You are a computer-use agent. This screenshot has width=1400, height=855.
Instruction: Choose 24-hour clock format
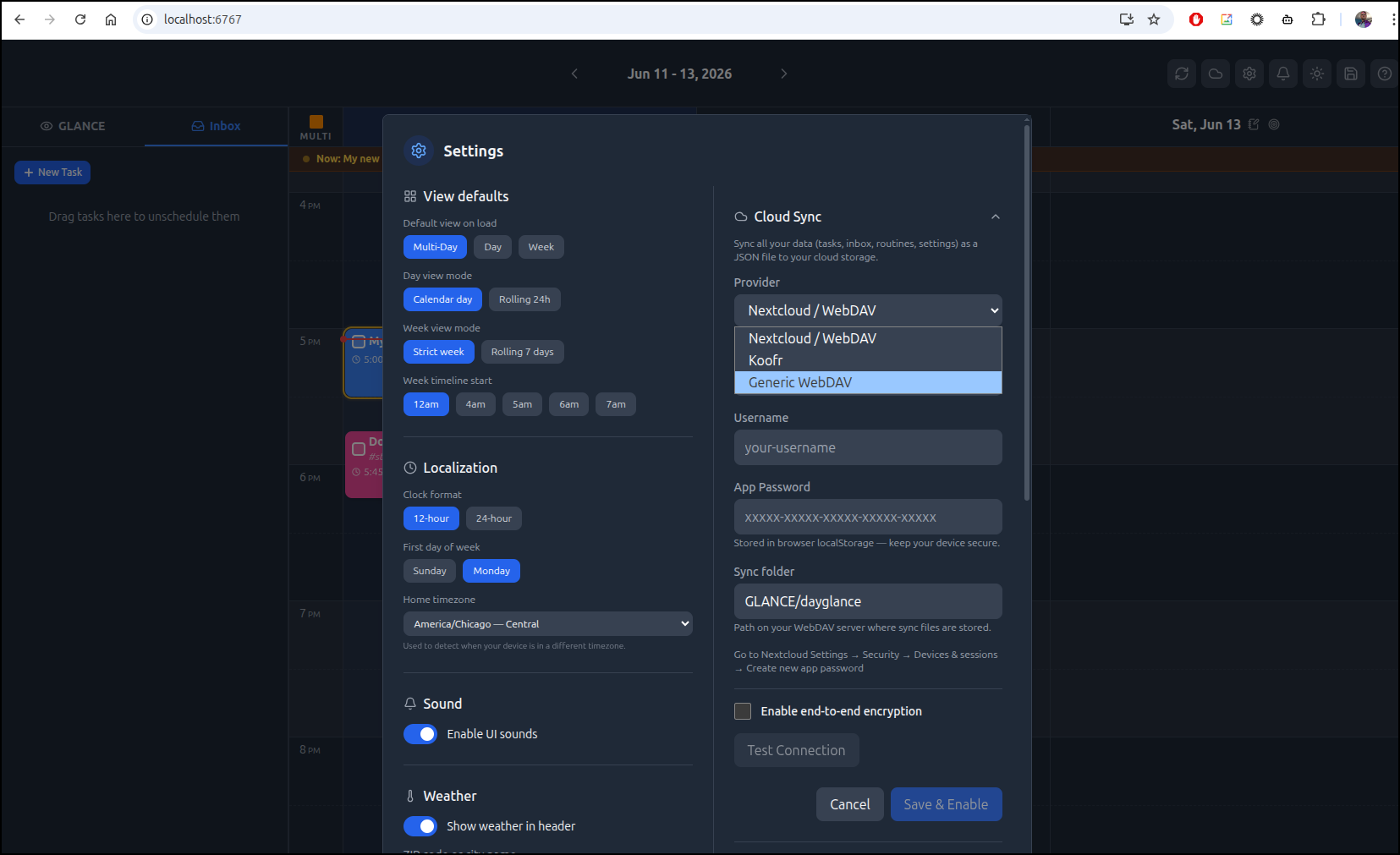click(x=493, y=518)
